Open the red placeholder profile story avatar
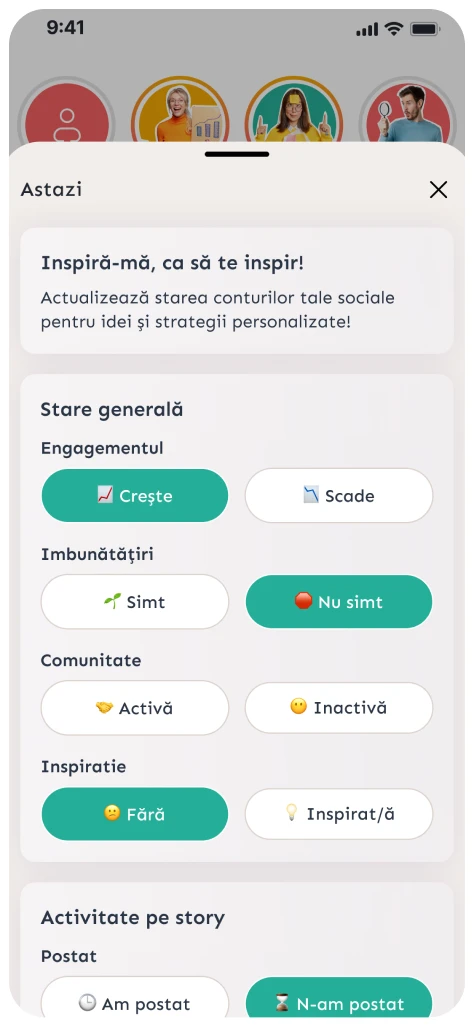This screenshot has width=474, height=1027. [66, 114]
